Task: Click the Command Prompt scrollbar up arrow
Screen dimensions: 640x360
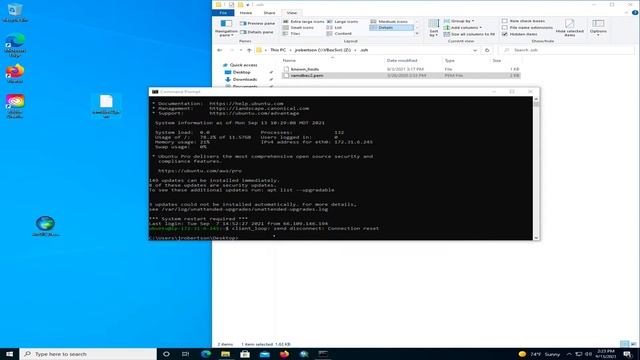Action: [x=536, y=99]
